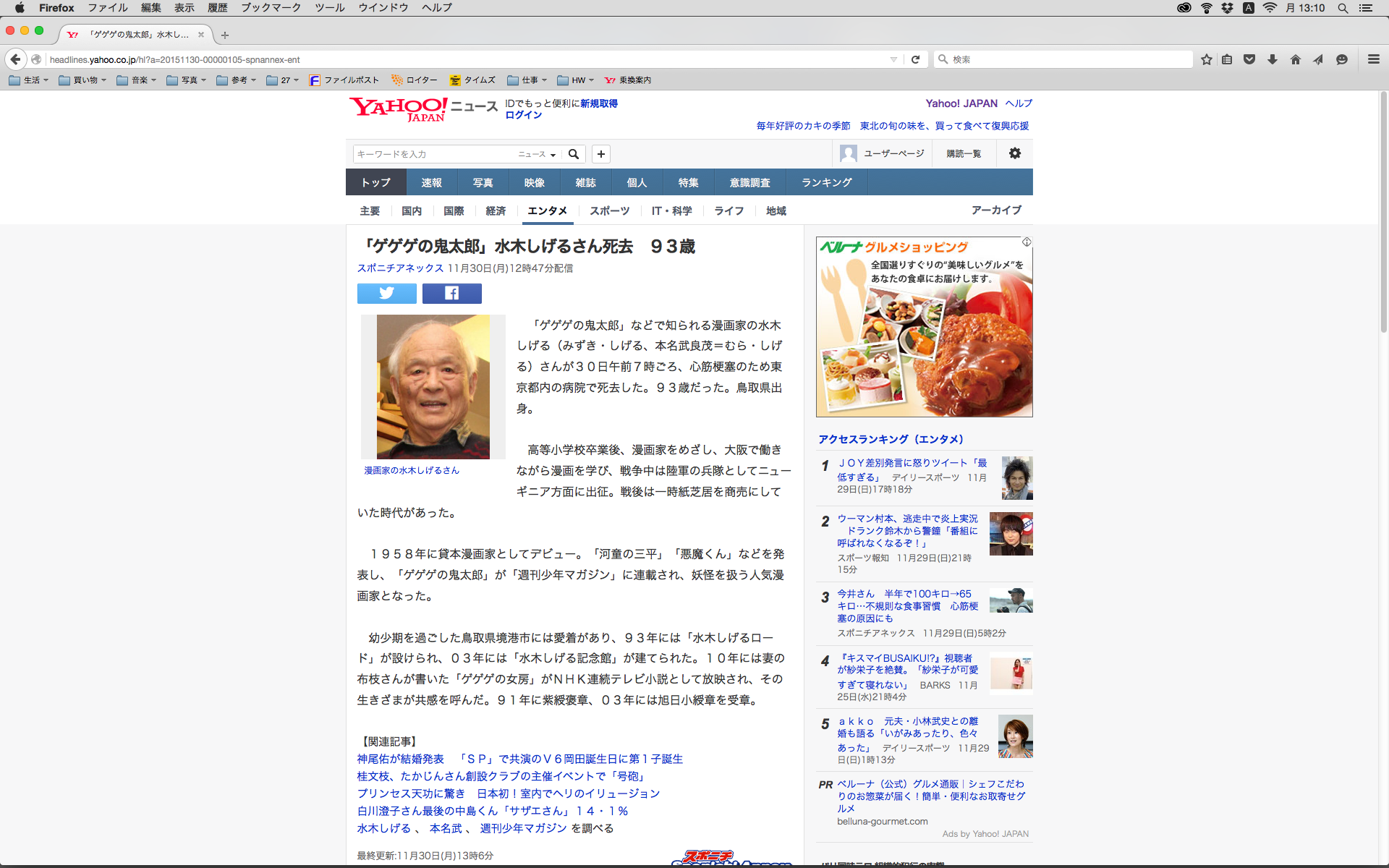Viewport: 1389px width, 868px height.
Task: Open the 生活 bookmarks folder dropdown
Action: coord(29,80)
